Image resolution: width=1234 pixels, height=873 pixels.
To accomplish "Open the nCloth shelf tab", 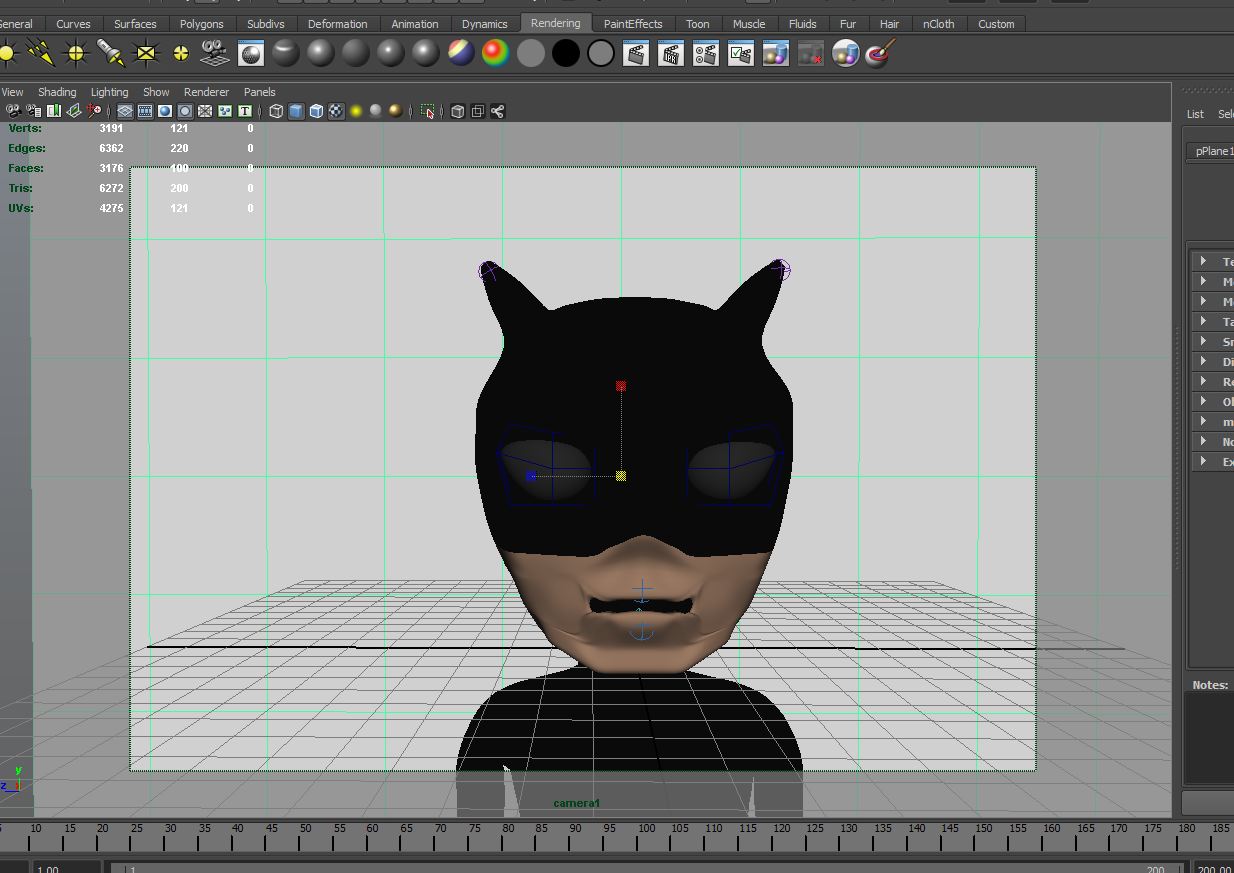I will [938, 24].
